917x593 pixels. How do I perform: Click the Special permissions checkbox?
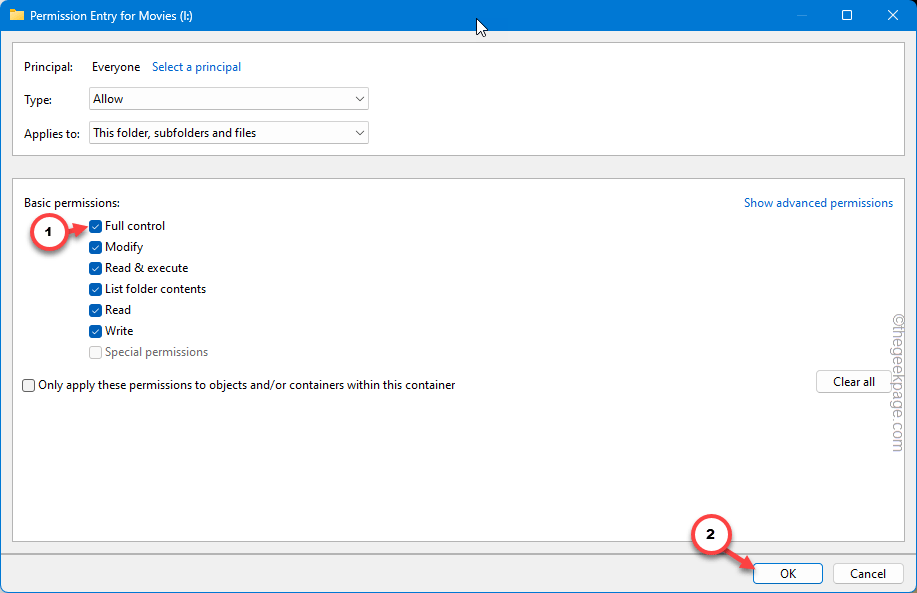(95, 353)
